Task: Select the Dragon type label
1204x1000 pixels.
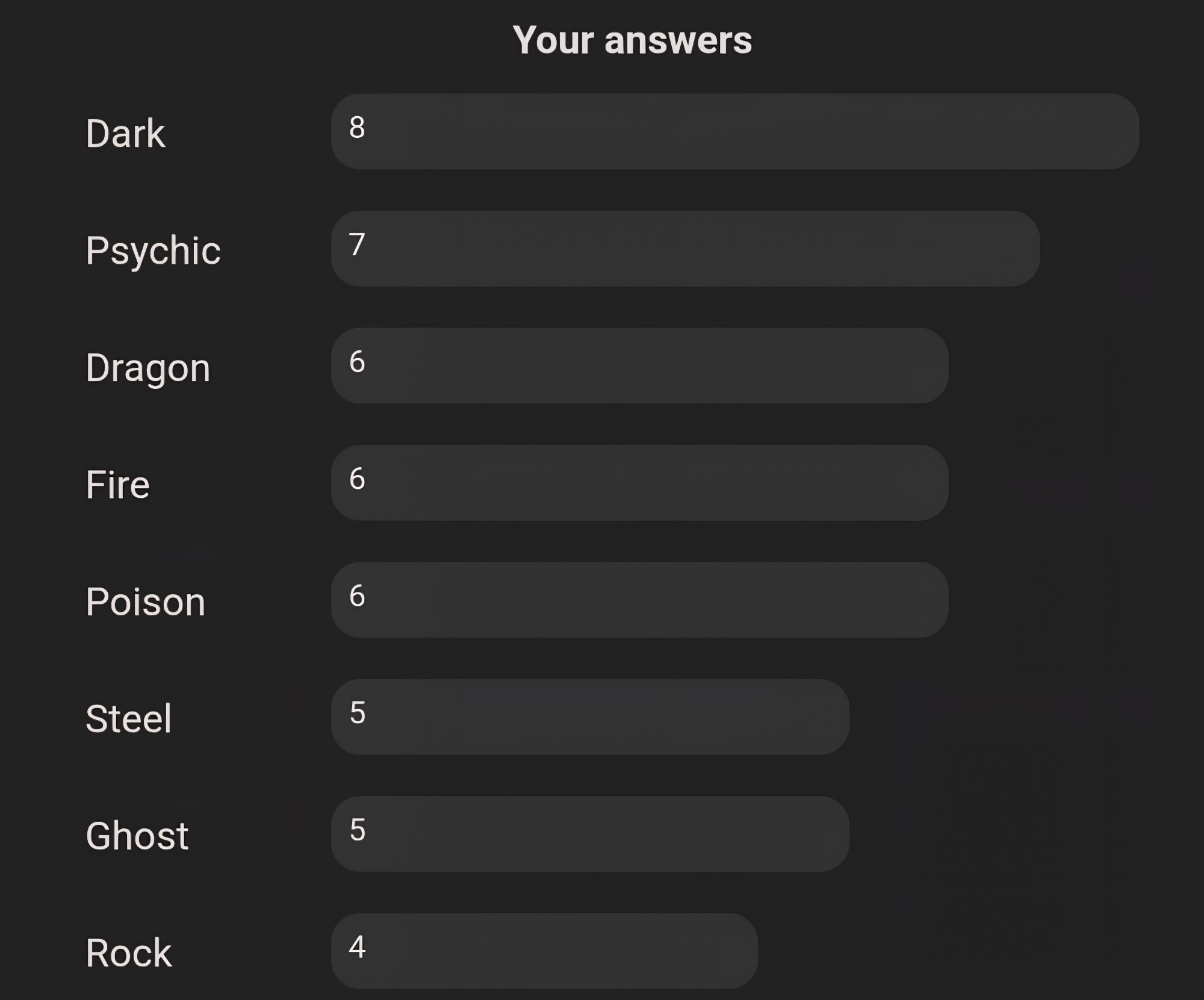Action: point(148,367)
